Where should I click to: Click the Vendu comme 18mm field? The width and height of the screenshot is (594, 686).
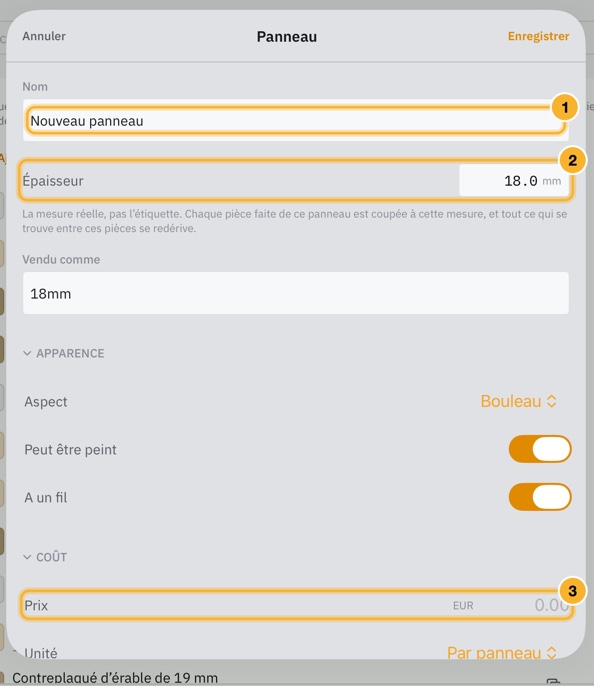tap(296, 293)
